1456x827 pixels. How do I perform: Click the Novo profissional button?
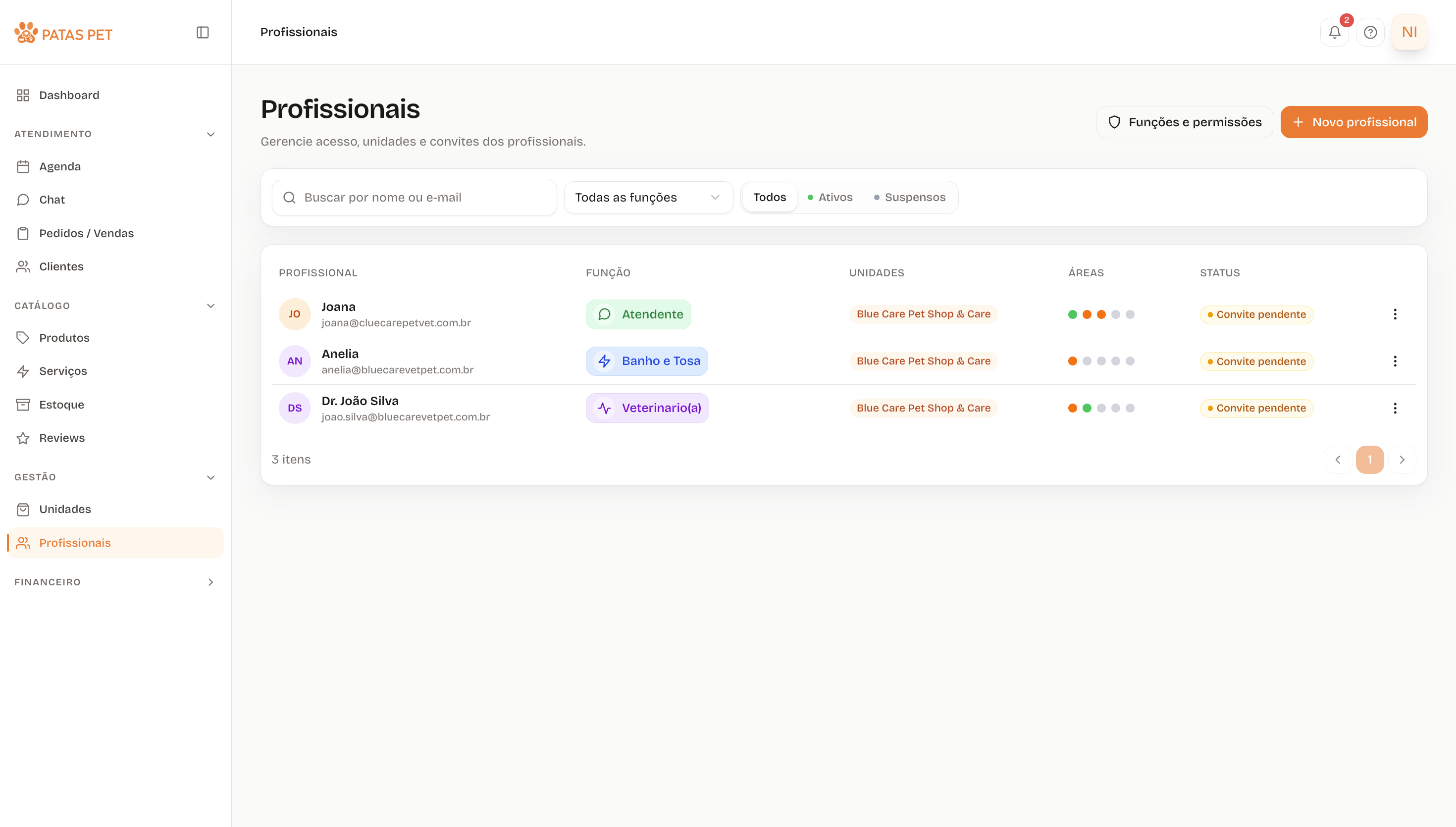(1354, 122)
